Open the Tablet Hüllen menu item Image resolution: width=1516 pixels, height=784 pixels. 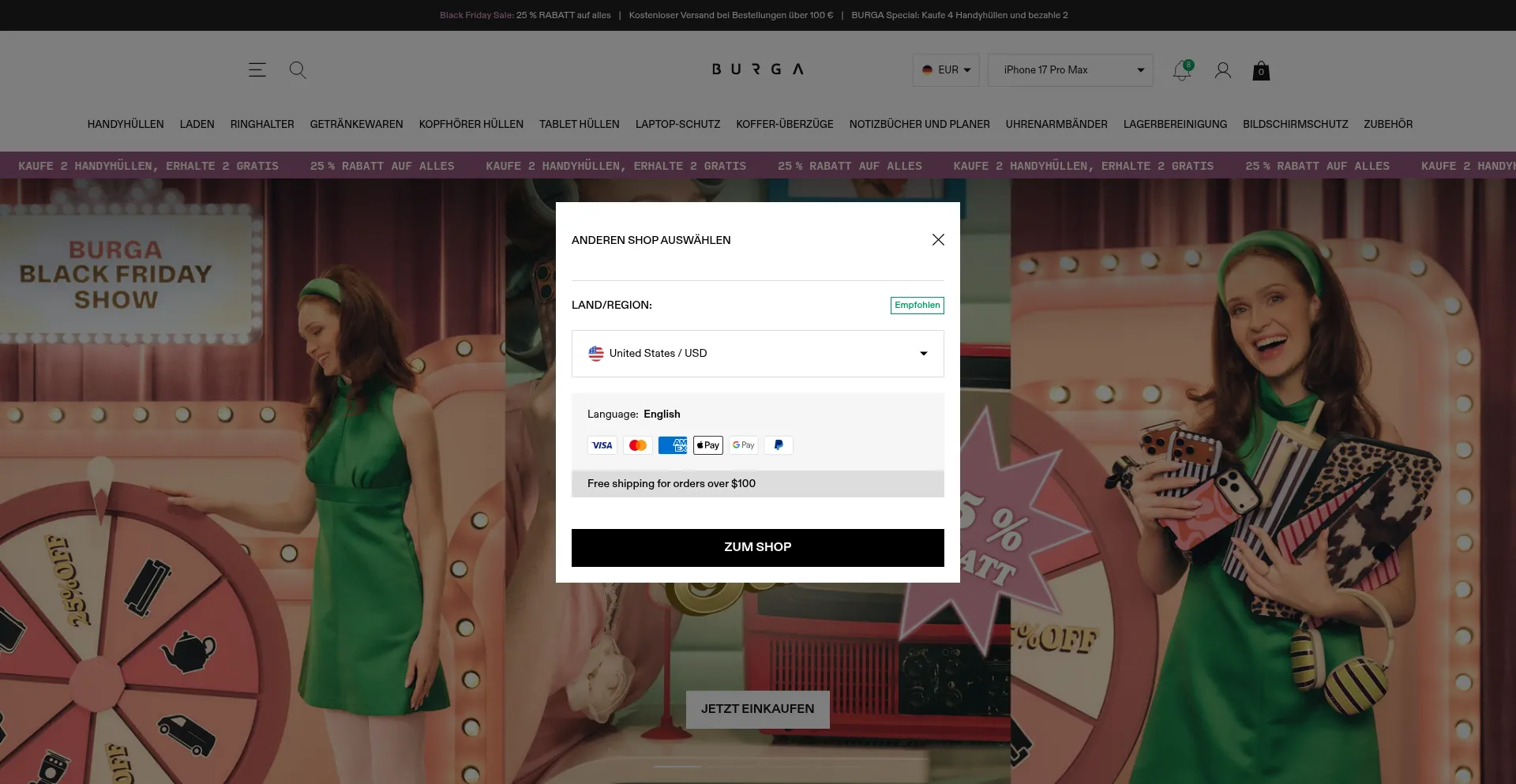579,125
